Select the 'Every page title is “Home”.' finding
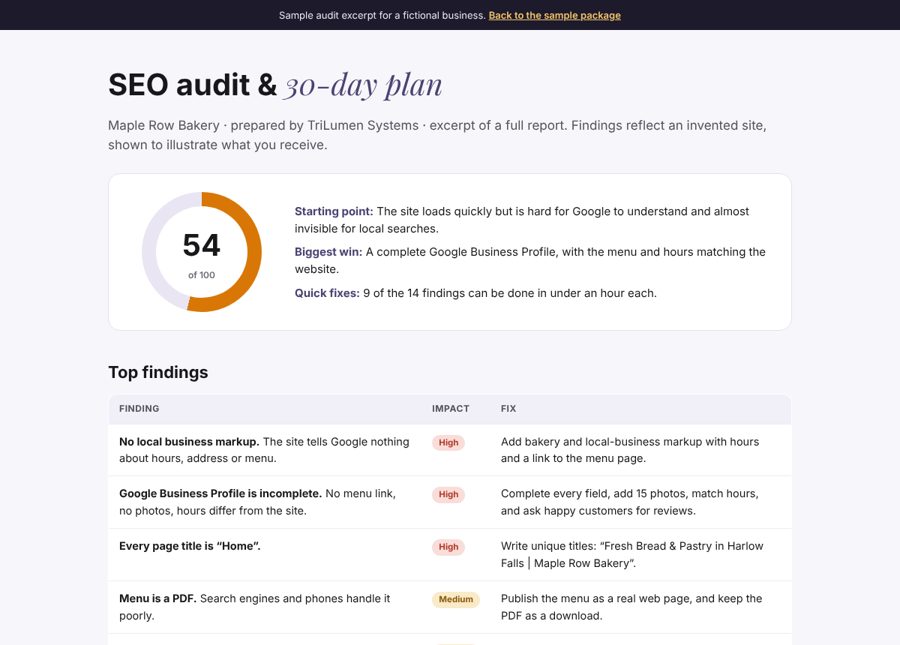 pos(189,546)
